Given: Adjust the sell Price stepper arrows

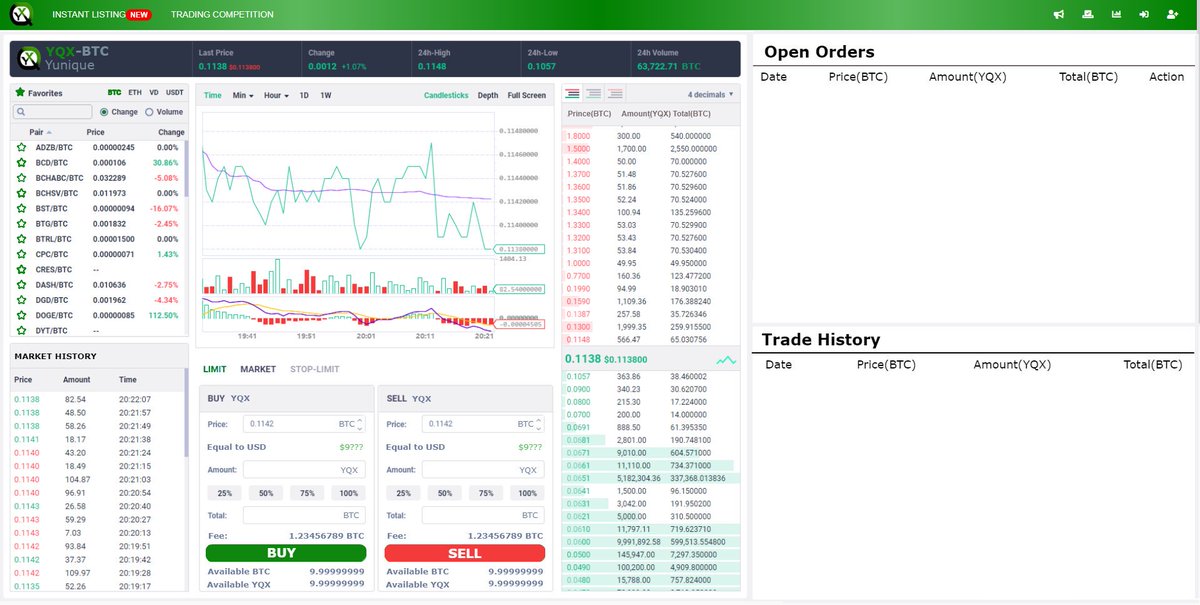Looking at the screenshot, I should [540, 424].
